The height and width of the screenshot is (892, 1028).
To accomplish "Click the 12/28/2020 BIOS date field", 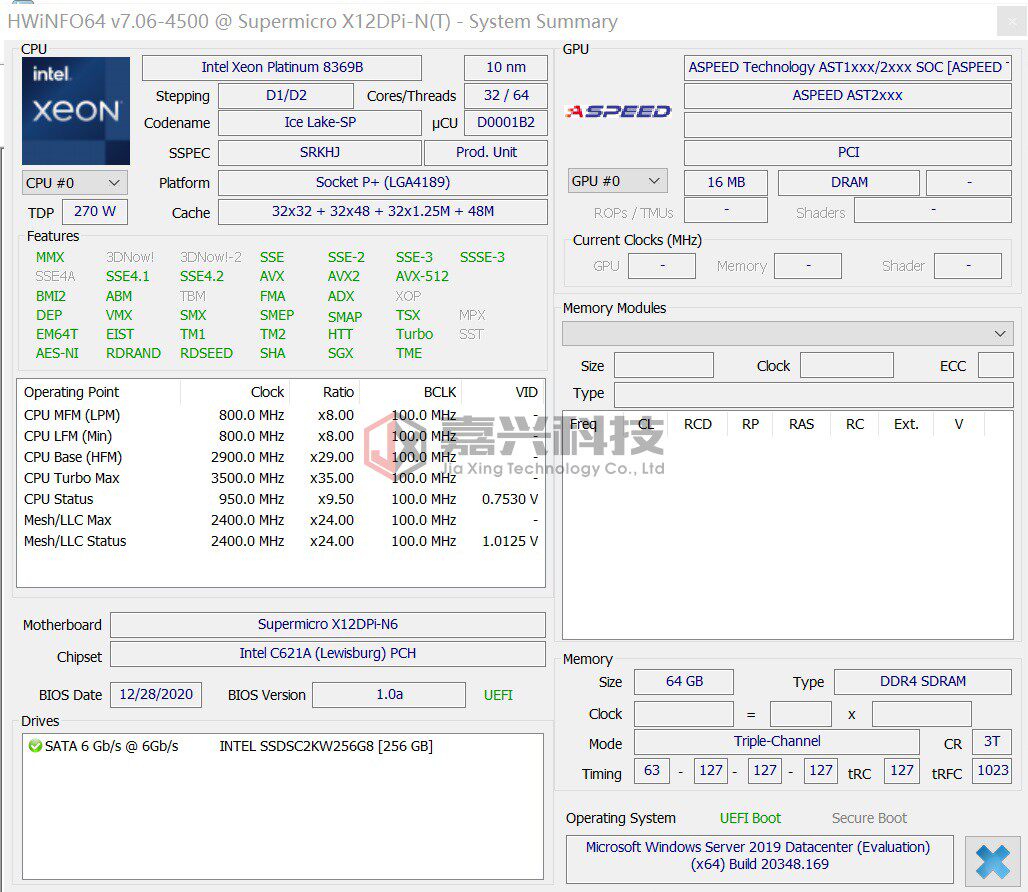I will click(x=156, y=695).
